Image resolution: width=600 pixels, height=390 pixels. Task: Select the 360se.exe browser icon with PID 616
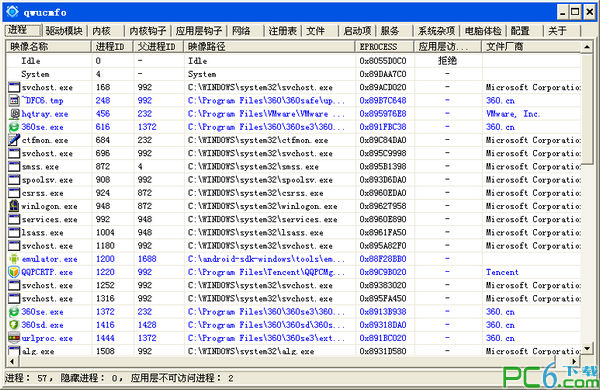coord(14,127)
